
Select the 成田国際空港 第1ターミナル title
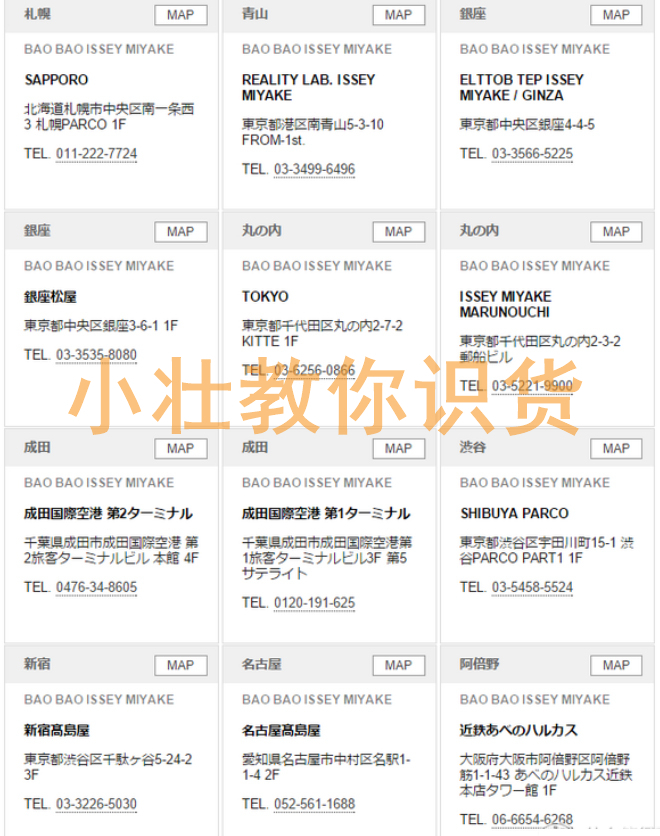(326, 513)
